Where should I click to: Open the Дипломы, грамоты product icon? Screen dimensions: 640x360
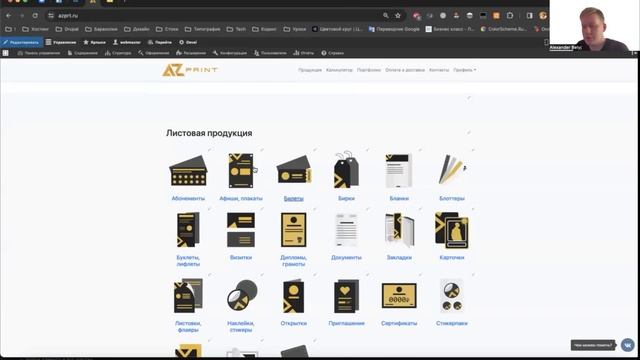(293, 230)
